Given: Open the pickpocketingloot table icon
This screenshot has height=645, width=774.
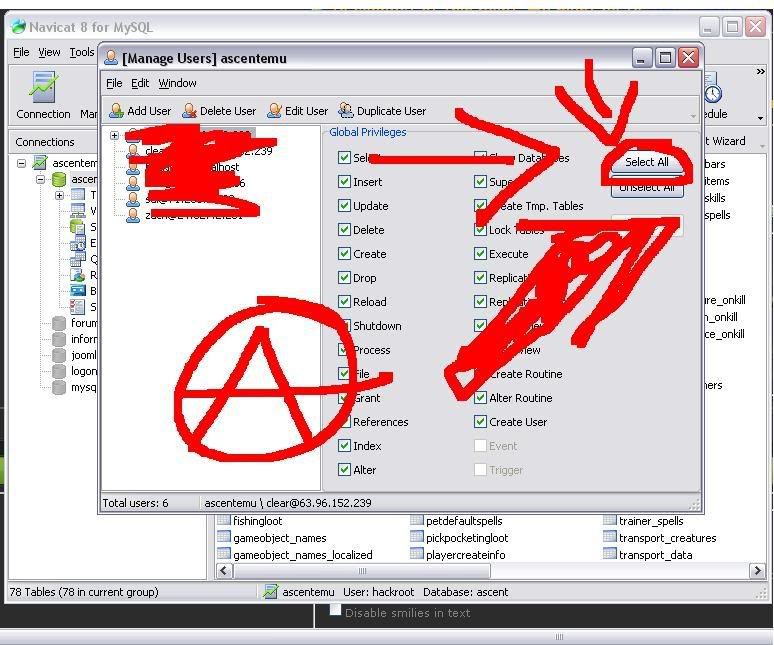Looking at the screenshot, I should pyautogui.click(x=417, y=537).
